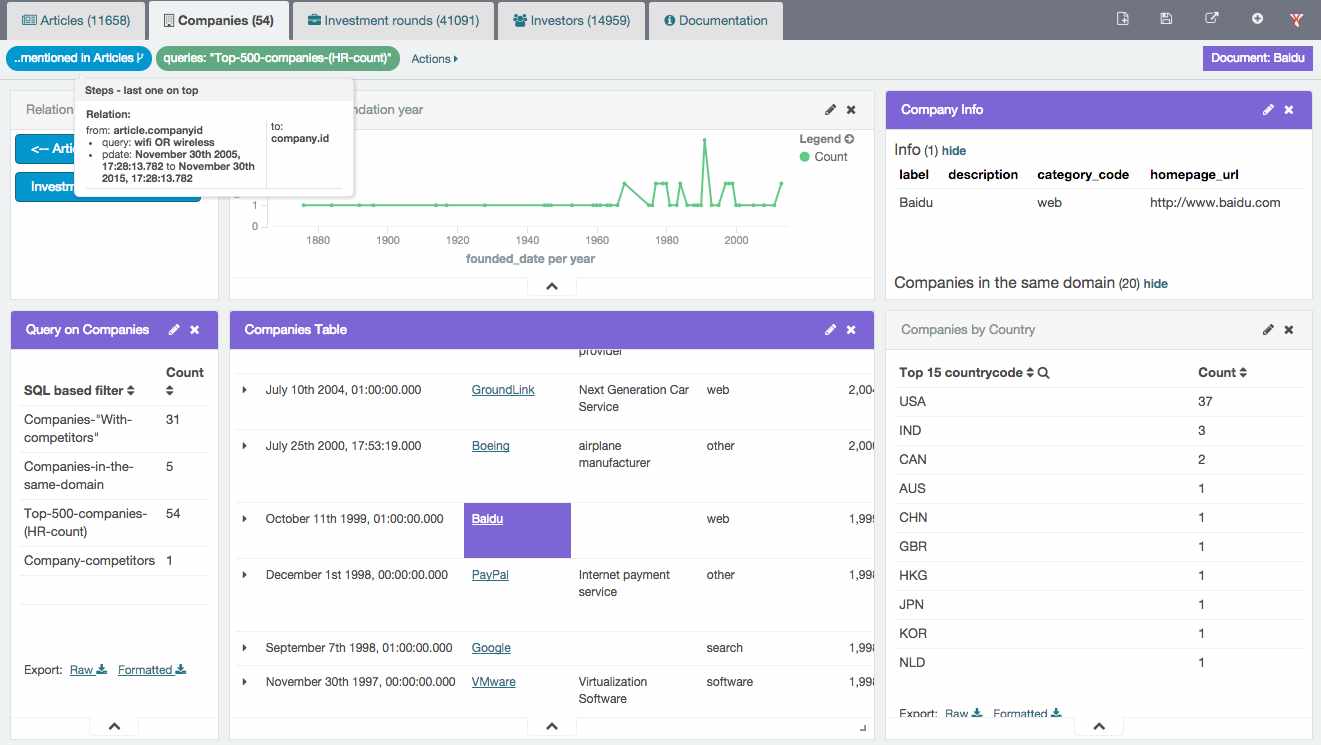Export Formatted from Companies by Country
The height and width of the screenshot is (745, 1321).
pyautogui.click(x=1027, y=714)
